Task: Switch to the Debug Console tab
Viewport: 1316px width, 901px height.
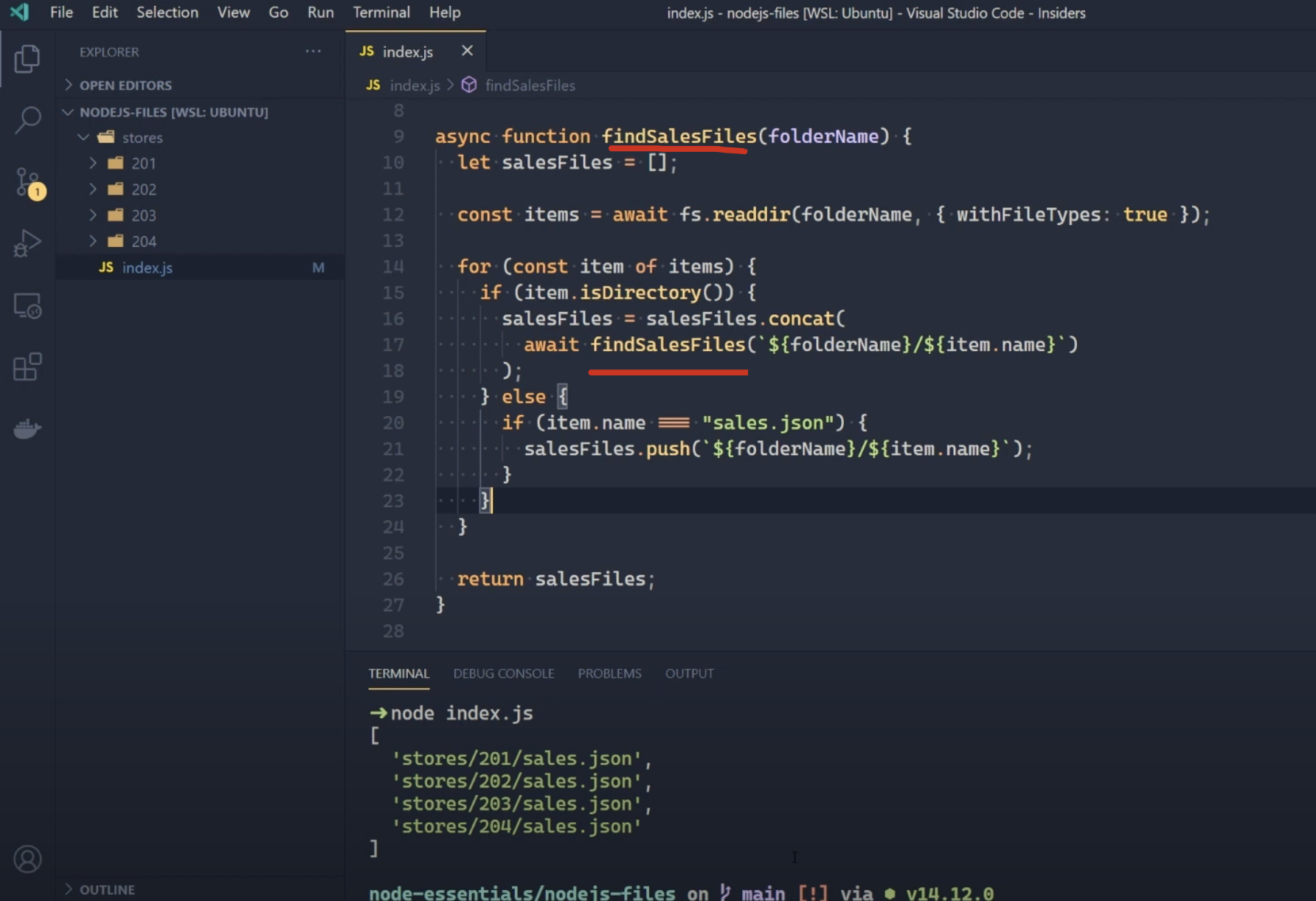Action: (504, 674)
